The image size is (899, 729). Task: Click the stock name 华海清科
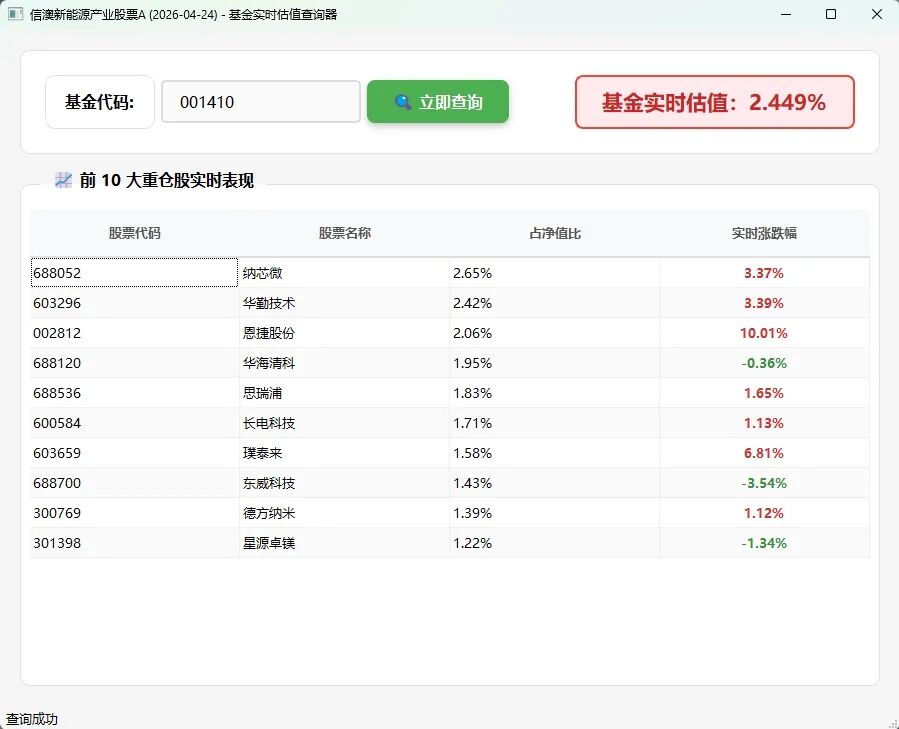pos(269,363)
